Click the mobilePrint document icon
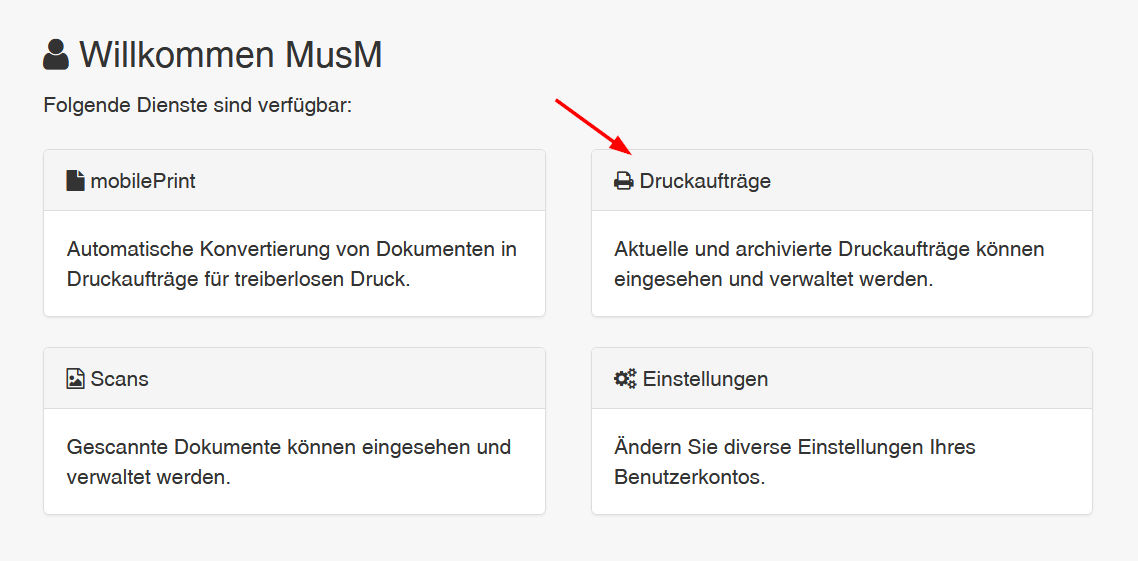Viewport: 1138px width, 561px height. [x=76, y=181]
